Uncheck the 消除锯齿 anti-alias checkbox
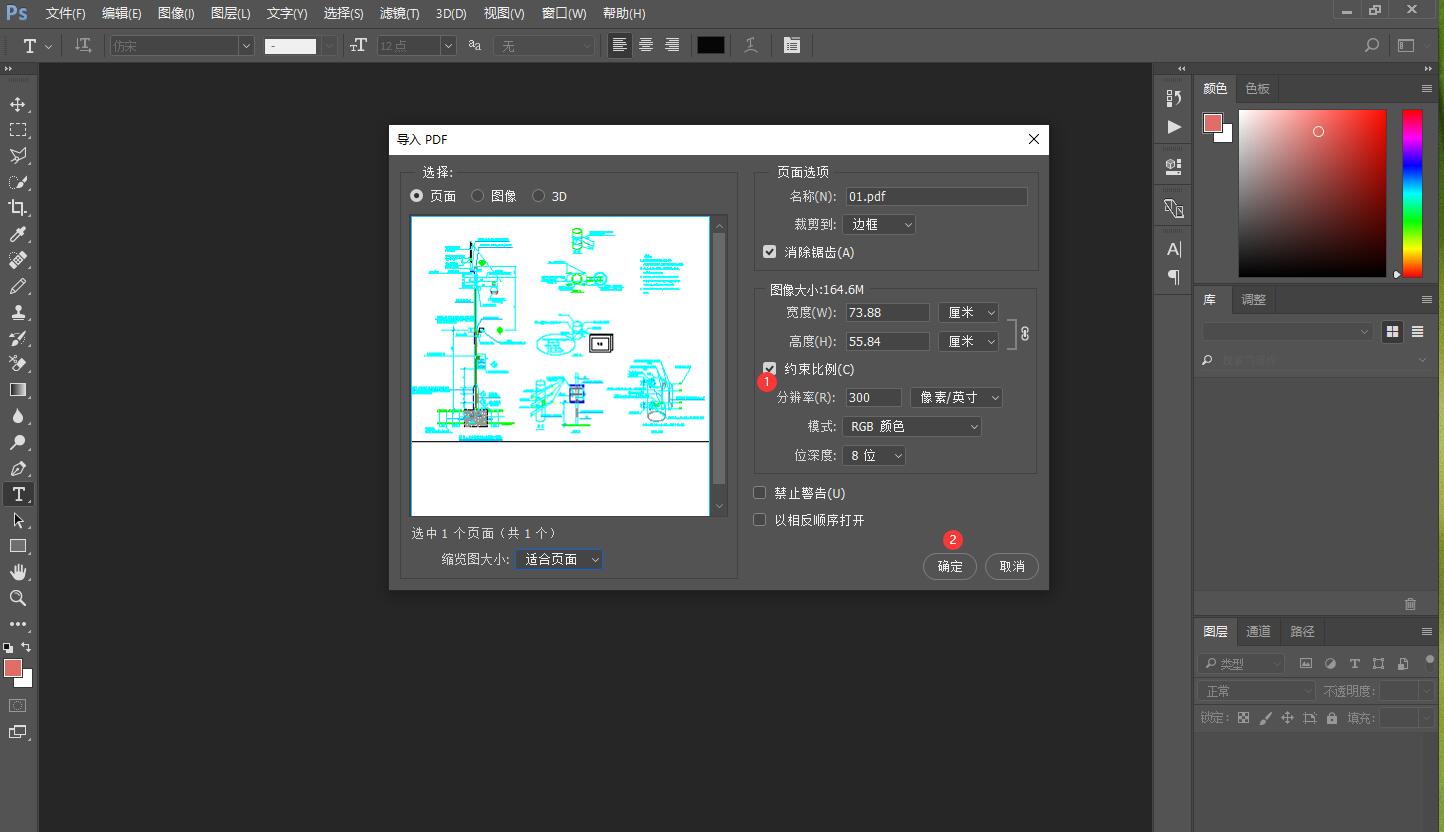 click(x=770, y=252)
